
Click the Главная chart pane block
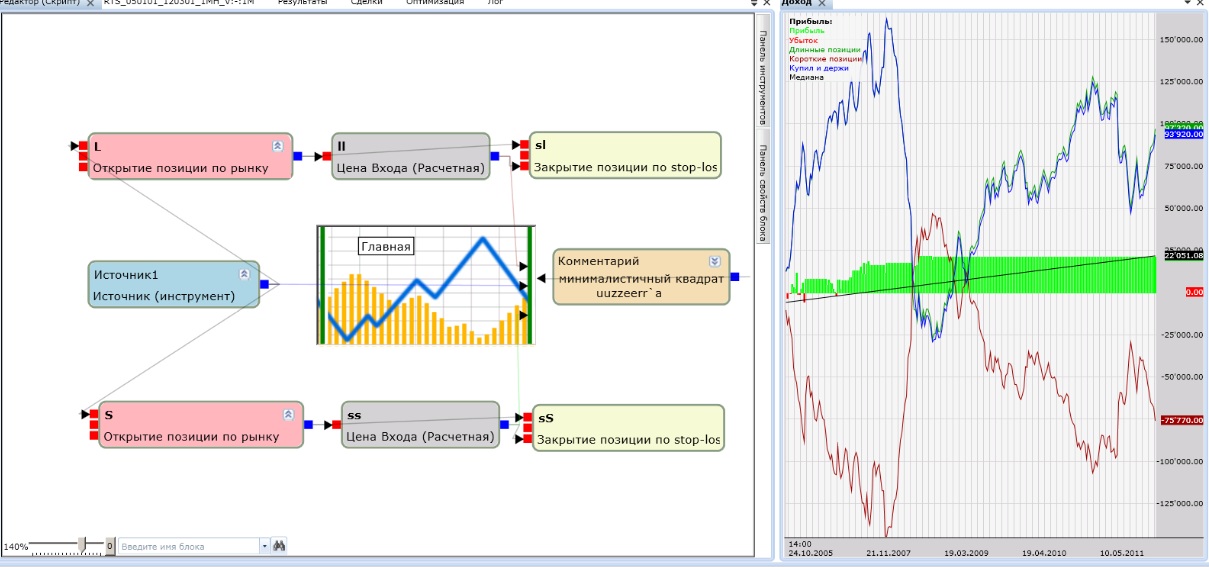[426, 286]
